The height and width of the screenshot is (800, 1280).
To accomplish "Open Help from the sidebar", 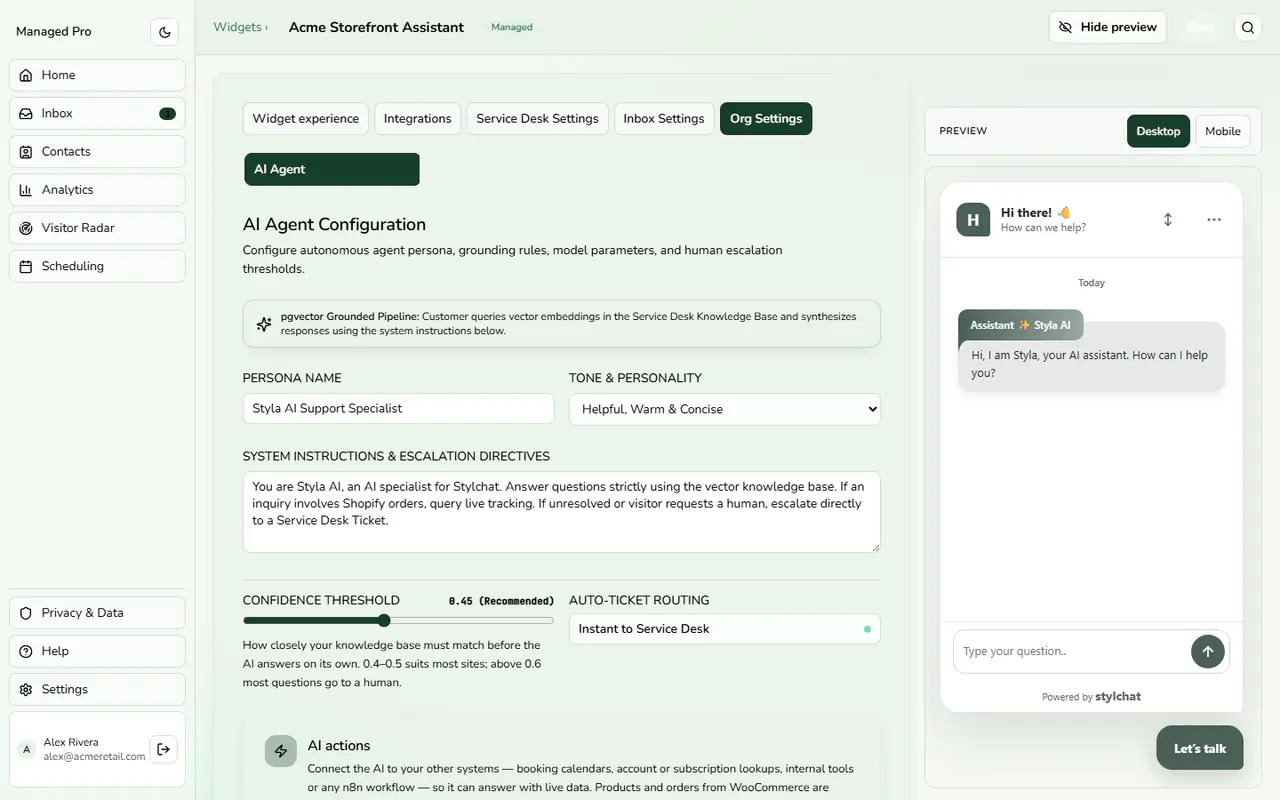I will 97,651.
